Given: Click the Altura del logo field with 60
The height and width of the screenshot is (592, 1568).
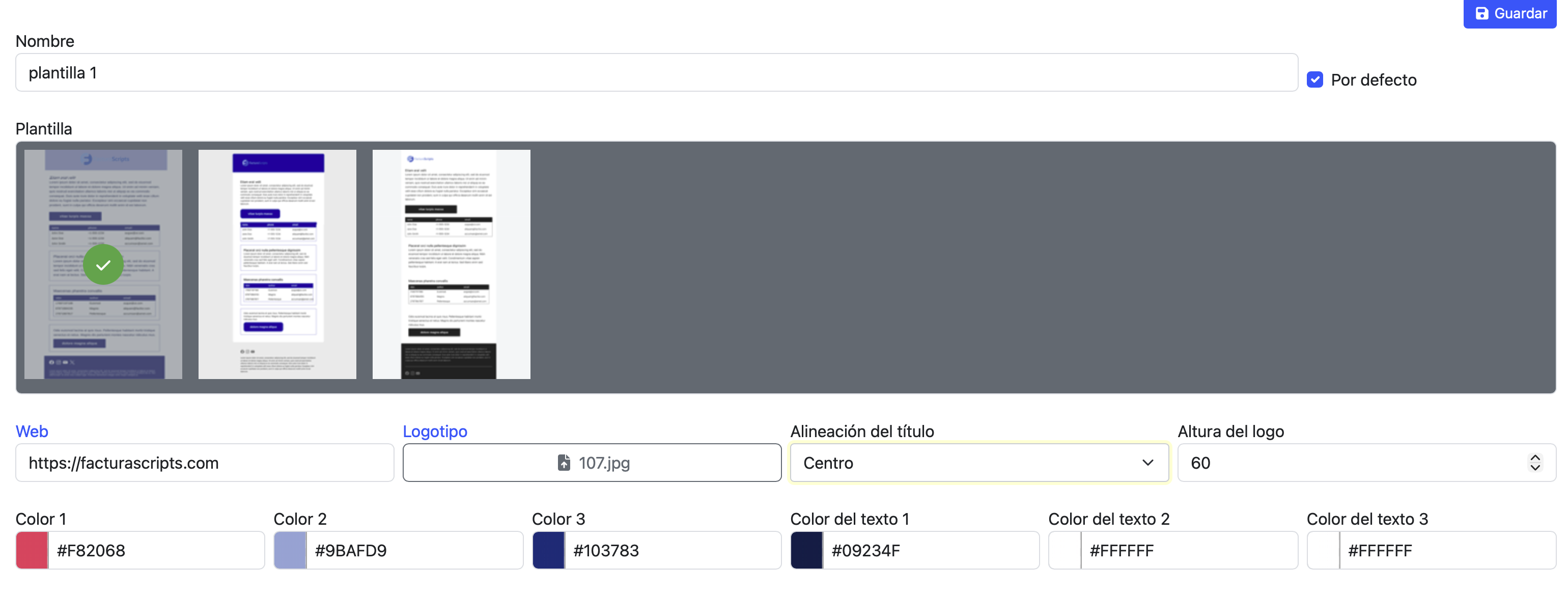Looking at the screenshot, I should pyautogui.click(x=1366, y=463).
